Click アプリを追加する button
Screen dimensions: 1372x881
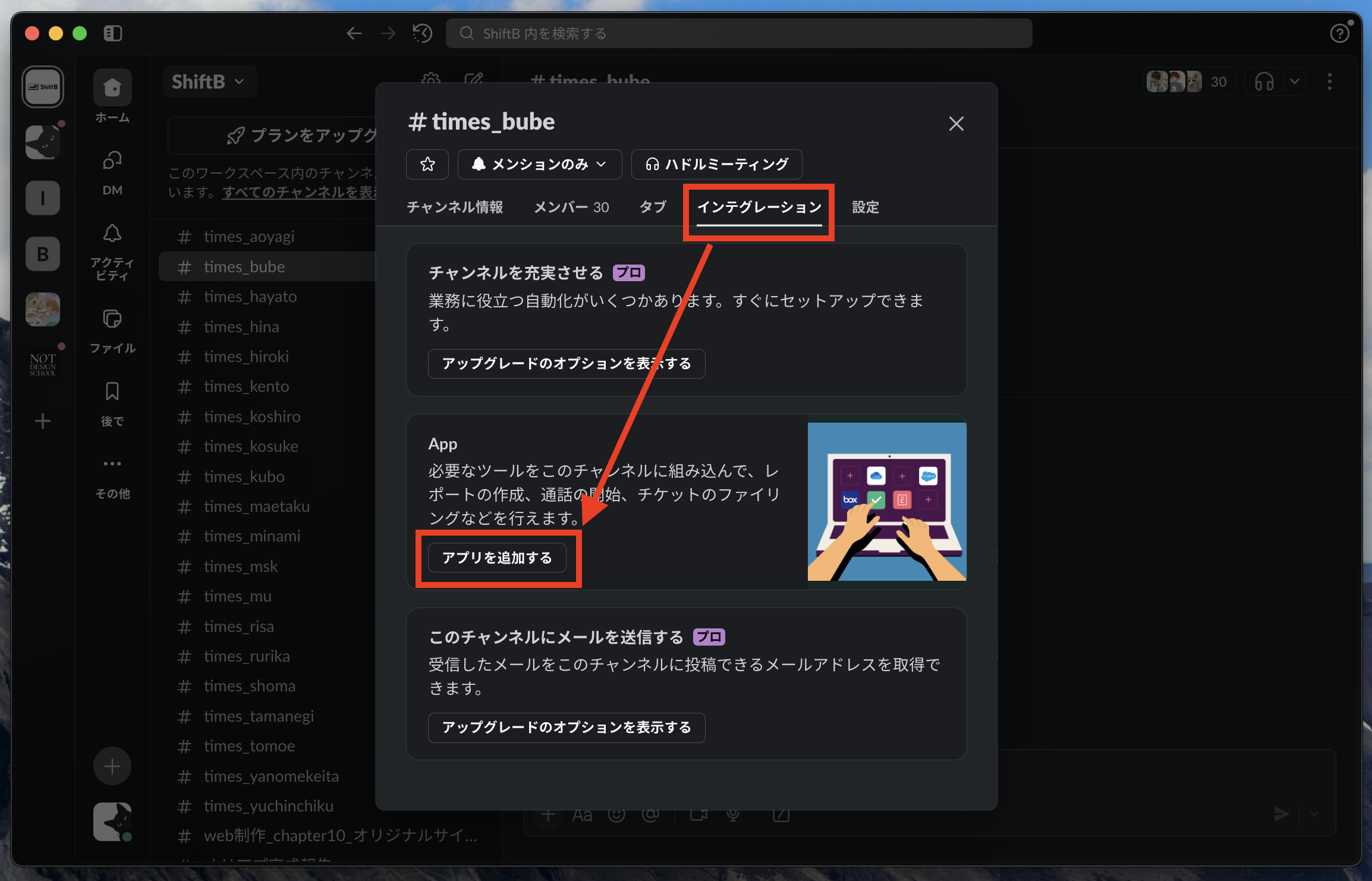click(497, 558)
